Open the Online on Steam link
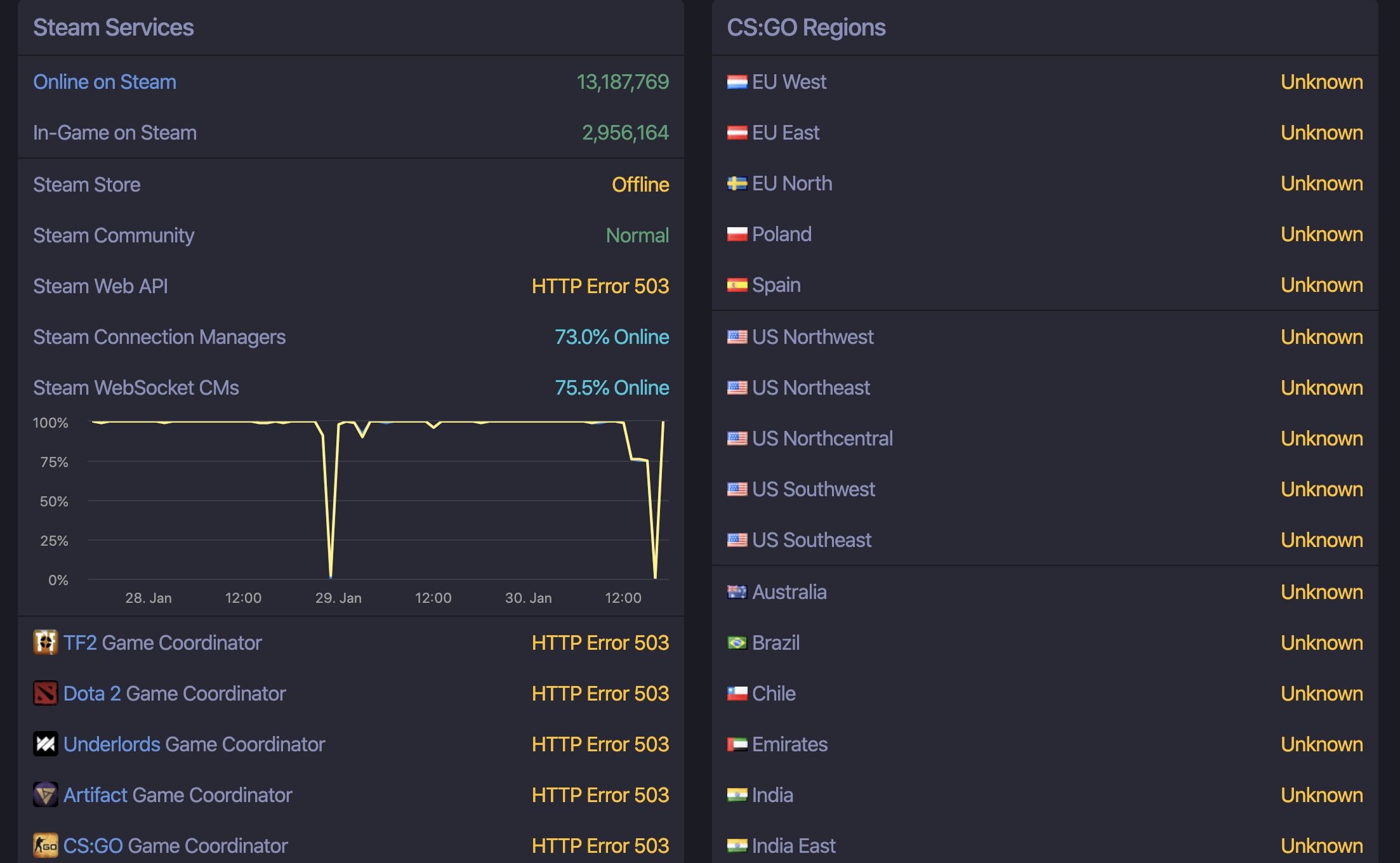Screen dimensions: 1400x863 point(105,82)
